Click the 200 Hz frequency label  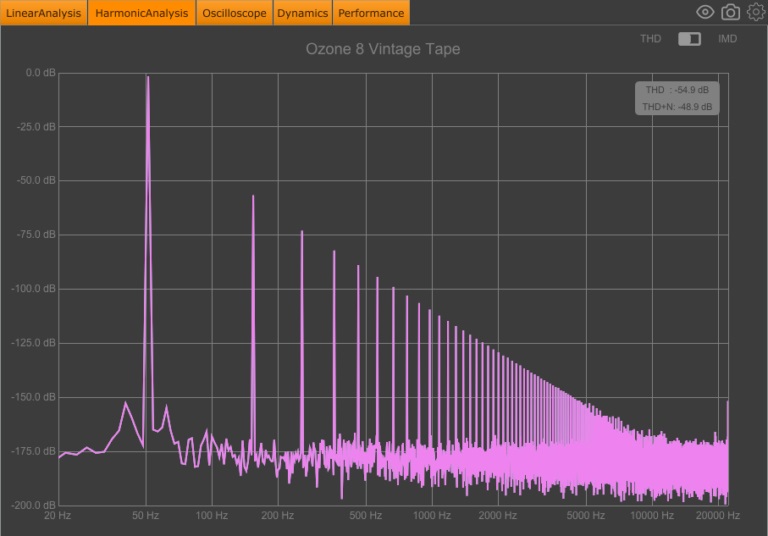click(278, 515)
